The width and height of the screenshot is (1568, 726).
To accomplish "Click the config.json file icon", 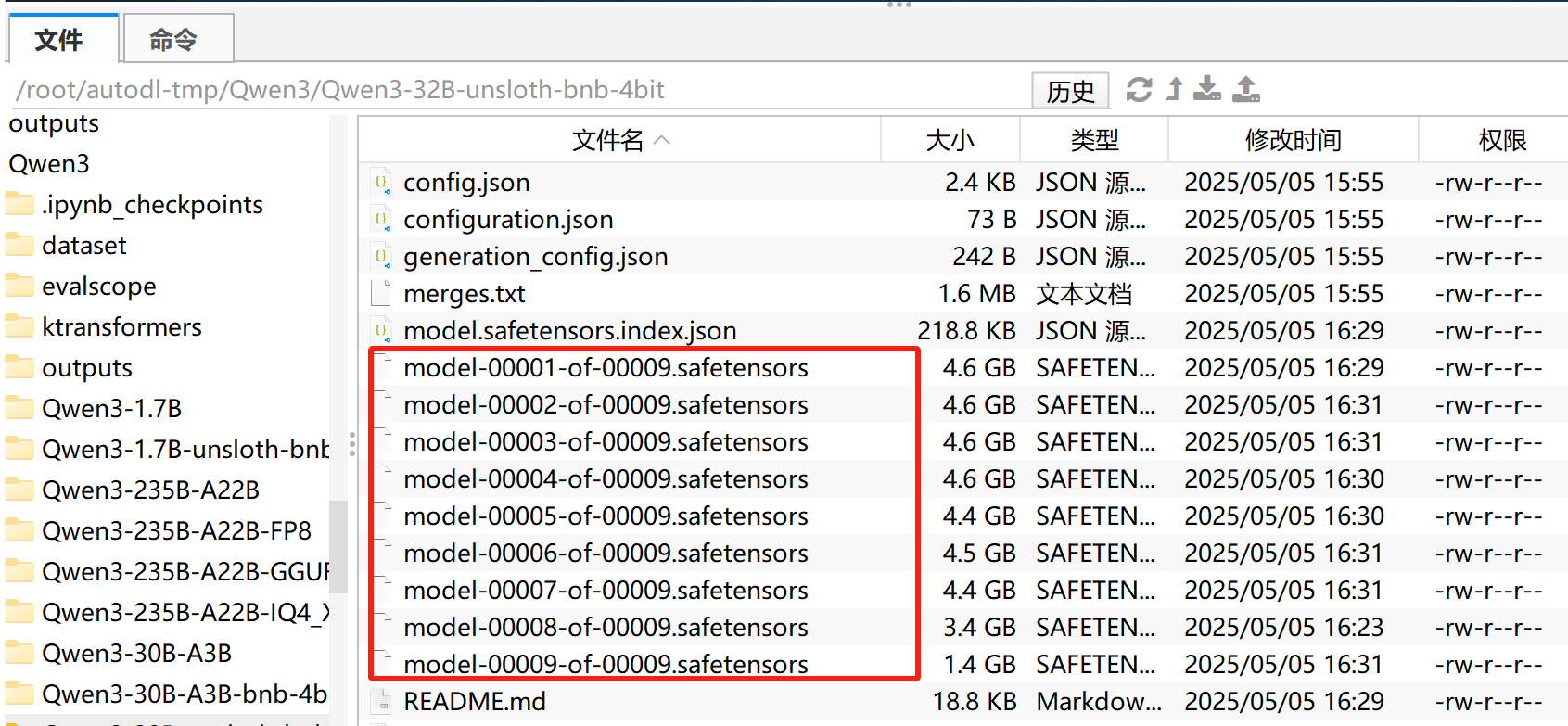I will (x=381, y=182).
